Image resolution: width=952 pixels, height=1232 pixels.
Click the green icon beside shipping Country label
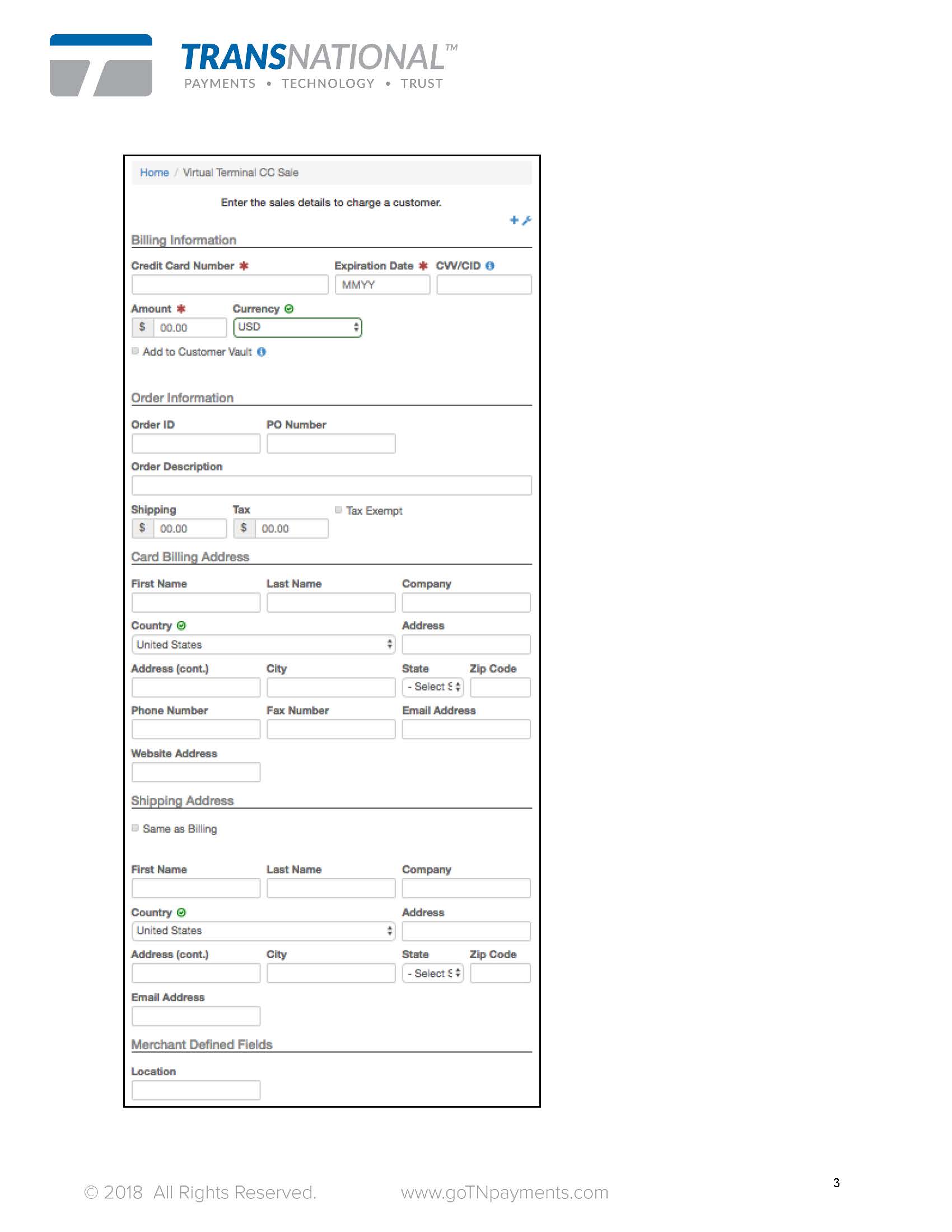click(x=181, y=912)
